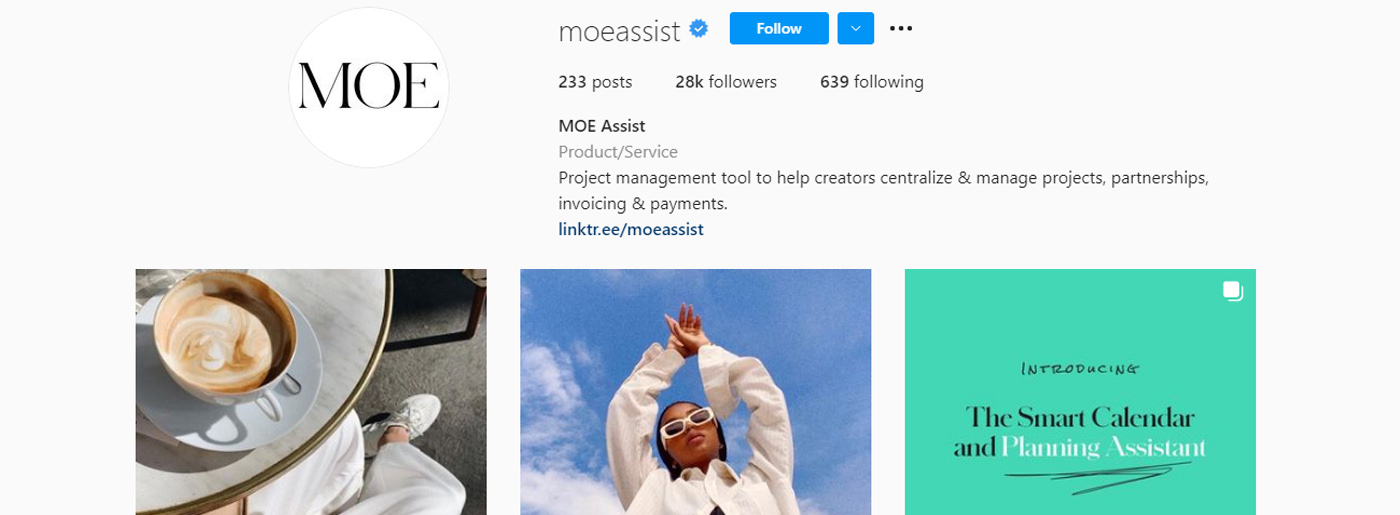The height and width of the screenshot is (515, 1400).
Task: Click the blue verified badge
Action: click(x=699, y=29)
